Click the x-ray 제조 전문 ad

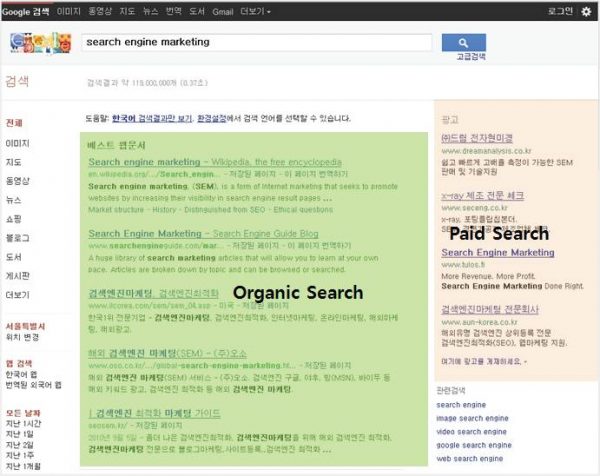tap(483, 196)
